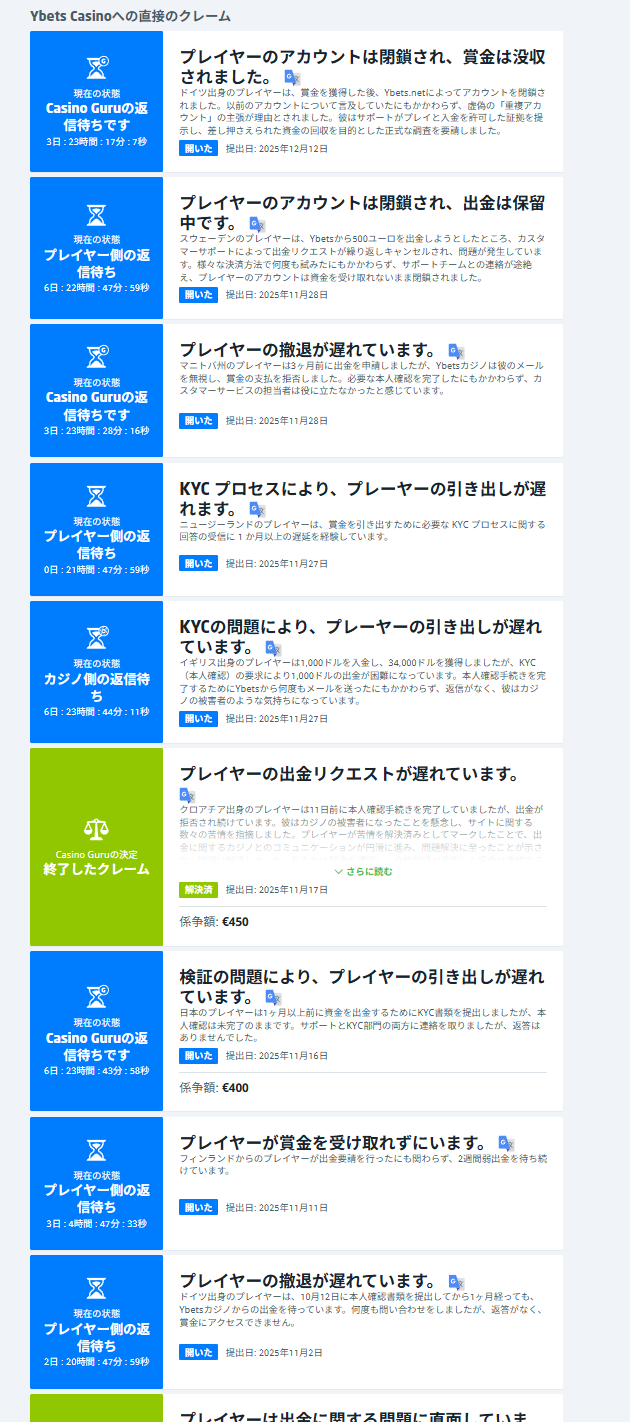Click the 開いた badge in the KYC プロセス card

pos(198,564)
